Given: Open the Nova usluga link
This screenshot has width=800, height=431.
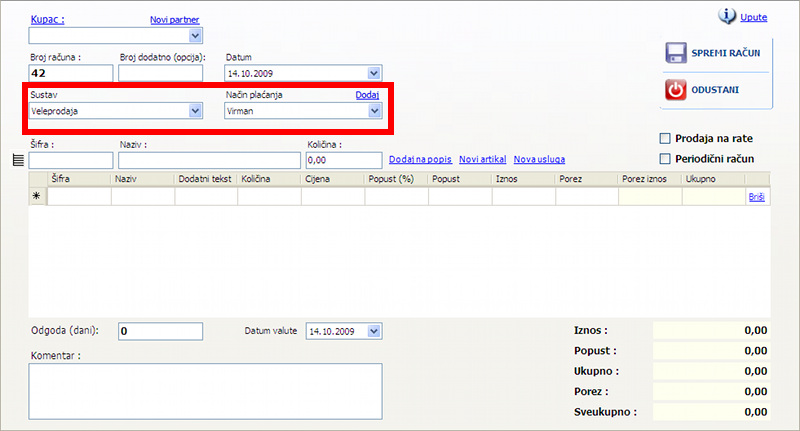Looking at the screenshot, I should click(539, 159).
